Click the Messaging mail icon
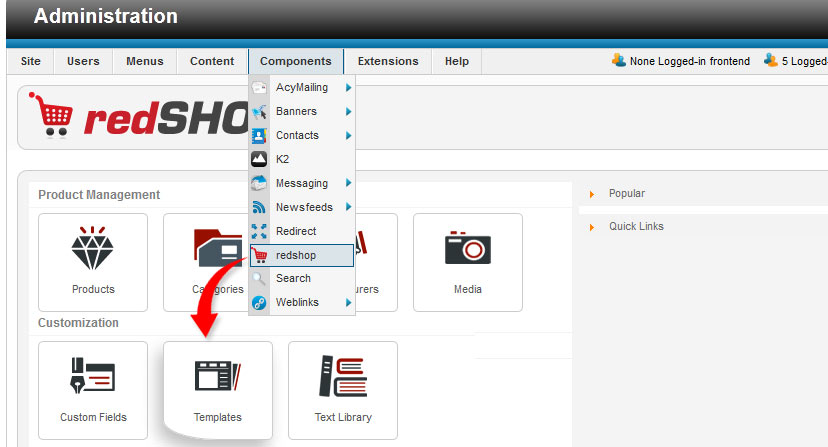Viewport: 828px width, 447px height. coord(259,183)
